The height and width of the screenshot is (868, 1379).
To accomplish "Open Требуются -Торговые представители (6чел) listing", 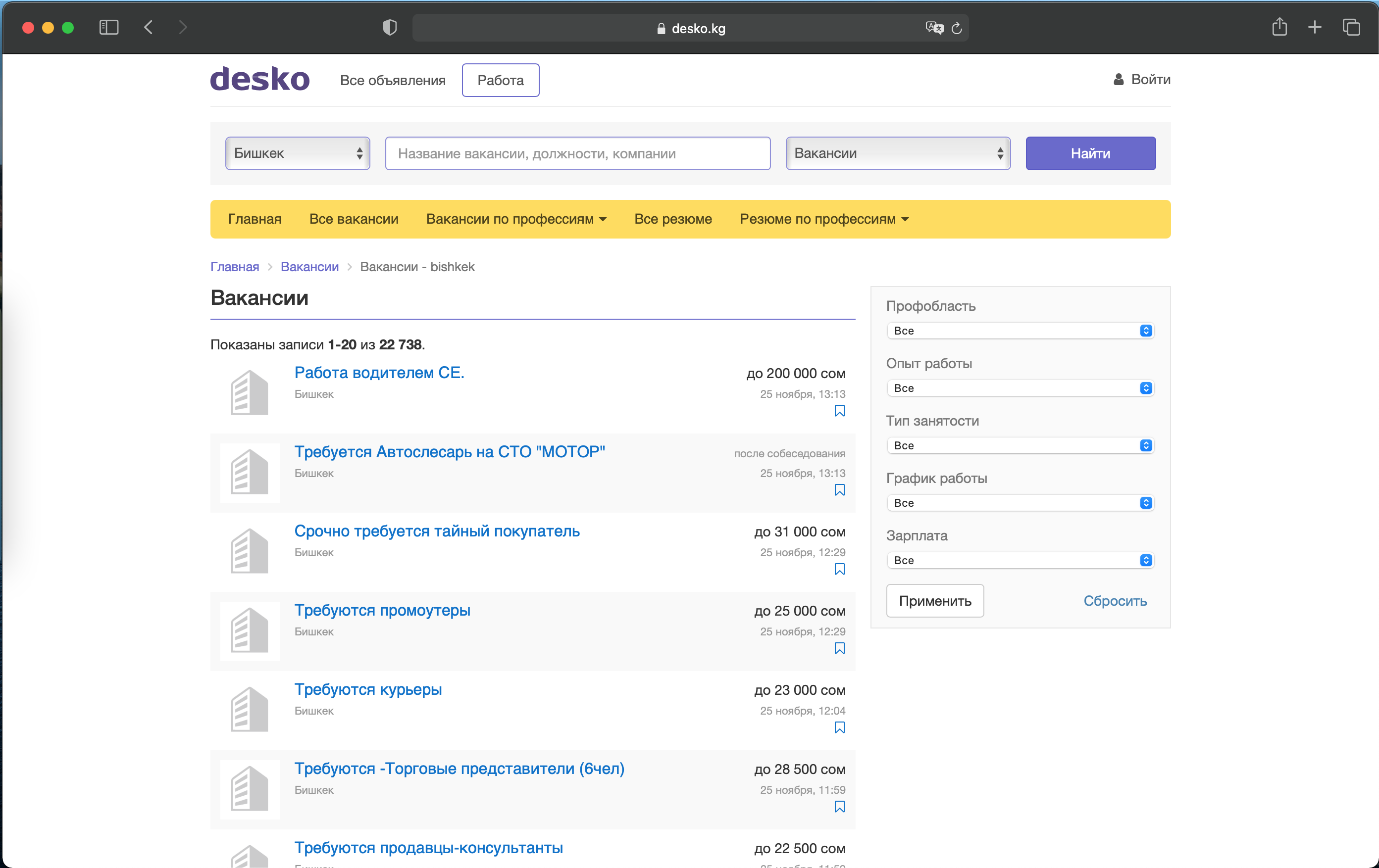I will click(460, 769).
